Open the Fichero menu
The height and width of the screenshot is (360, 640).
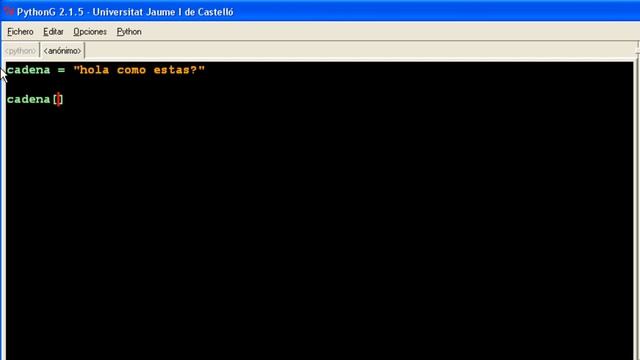[x=20, y=31]
